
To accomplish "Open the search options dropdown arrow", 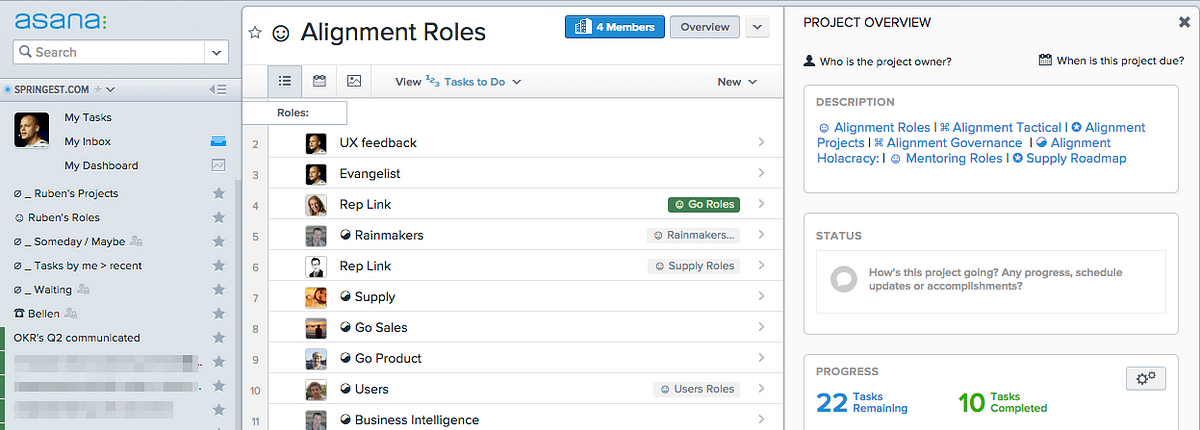I will [216, 52].
